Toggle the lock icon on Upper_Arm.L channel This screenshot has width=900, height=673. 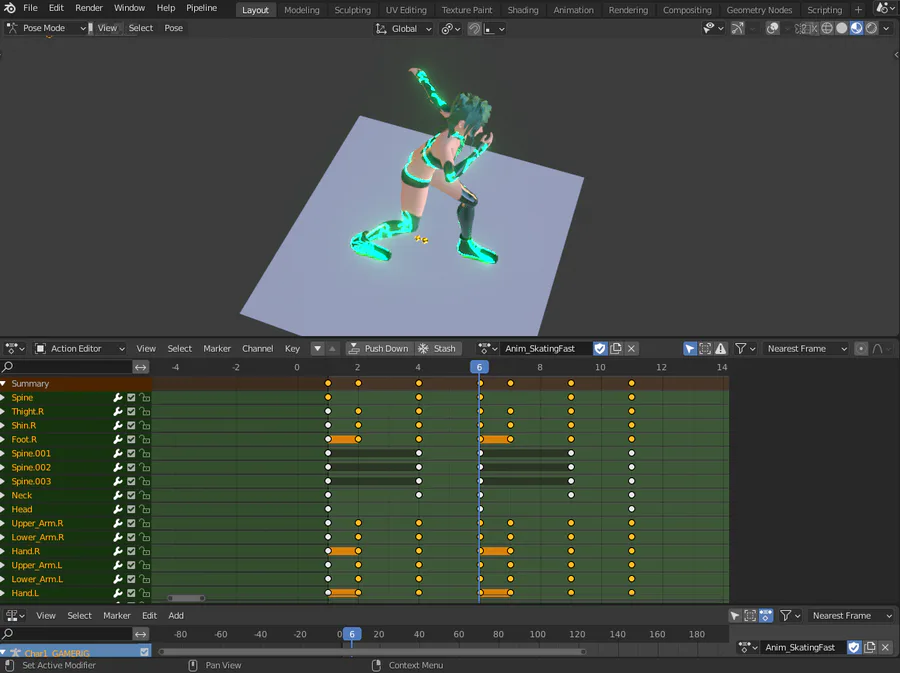[x=145, y=565]
